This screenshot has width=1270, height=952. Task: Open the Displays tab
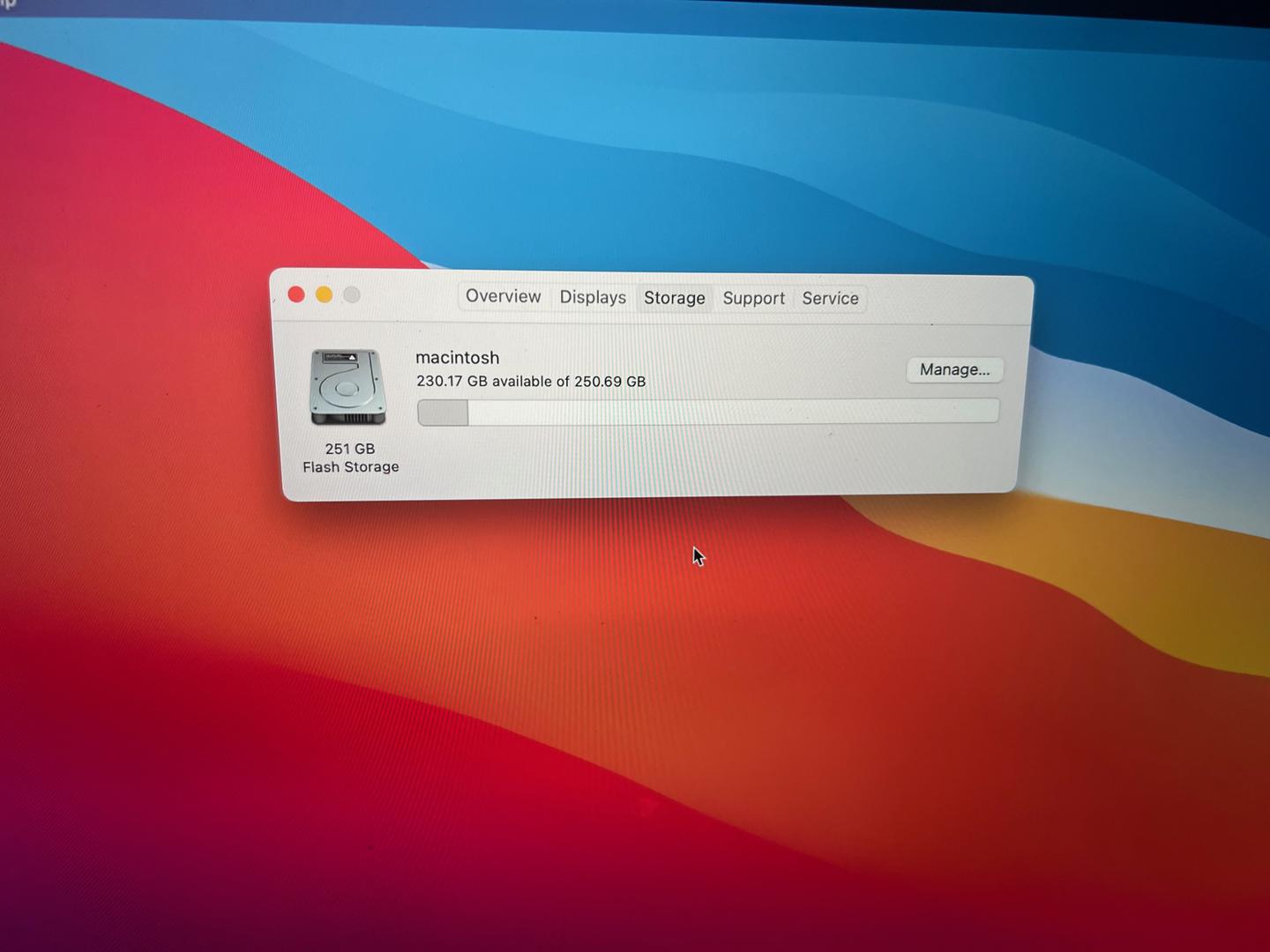tap(593, 298)
